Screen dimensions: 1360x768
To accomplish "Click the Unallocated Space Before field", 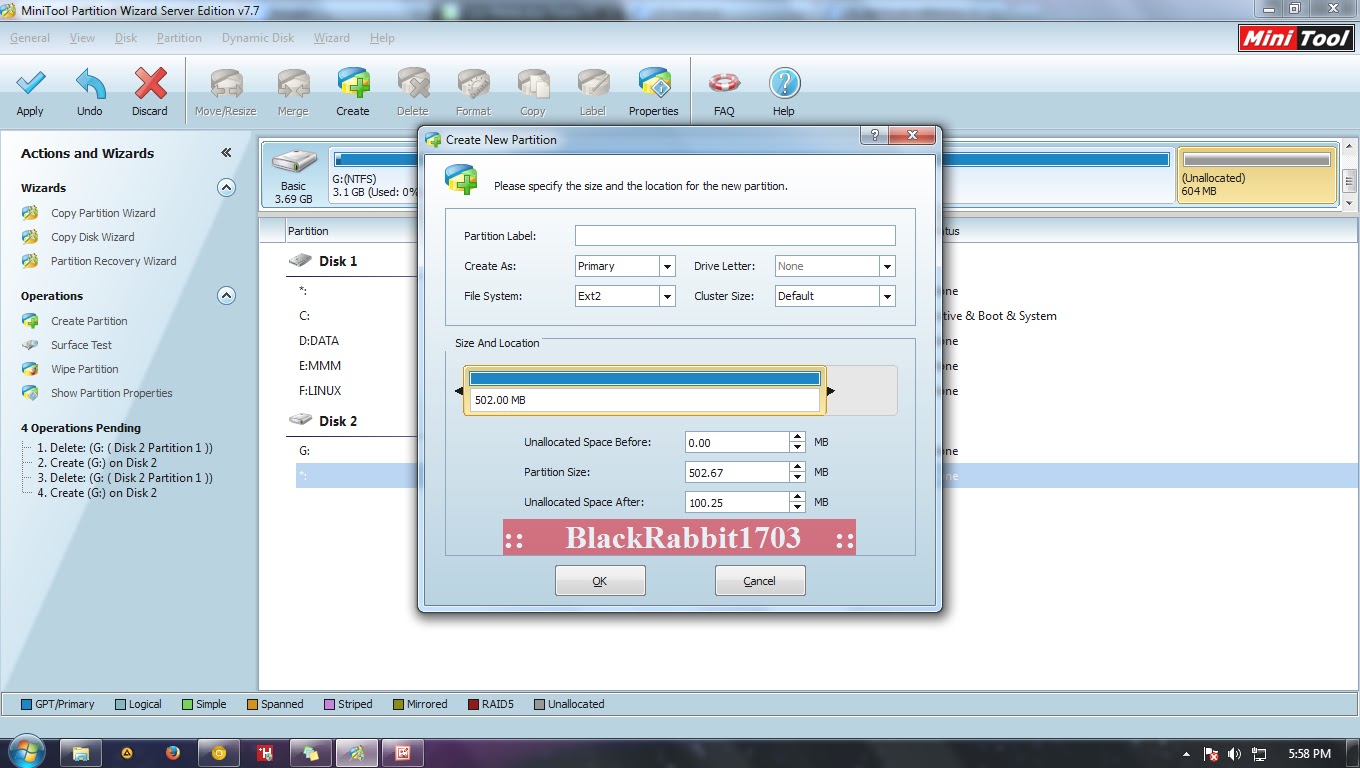I will pos(737,442).
